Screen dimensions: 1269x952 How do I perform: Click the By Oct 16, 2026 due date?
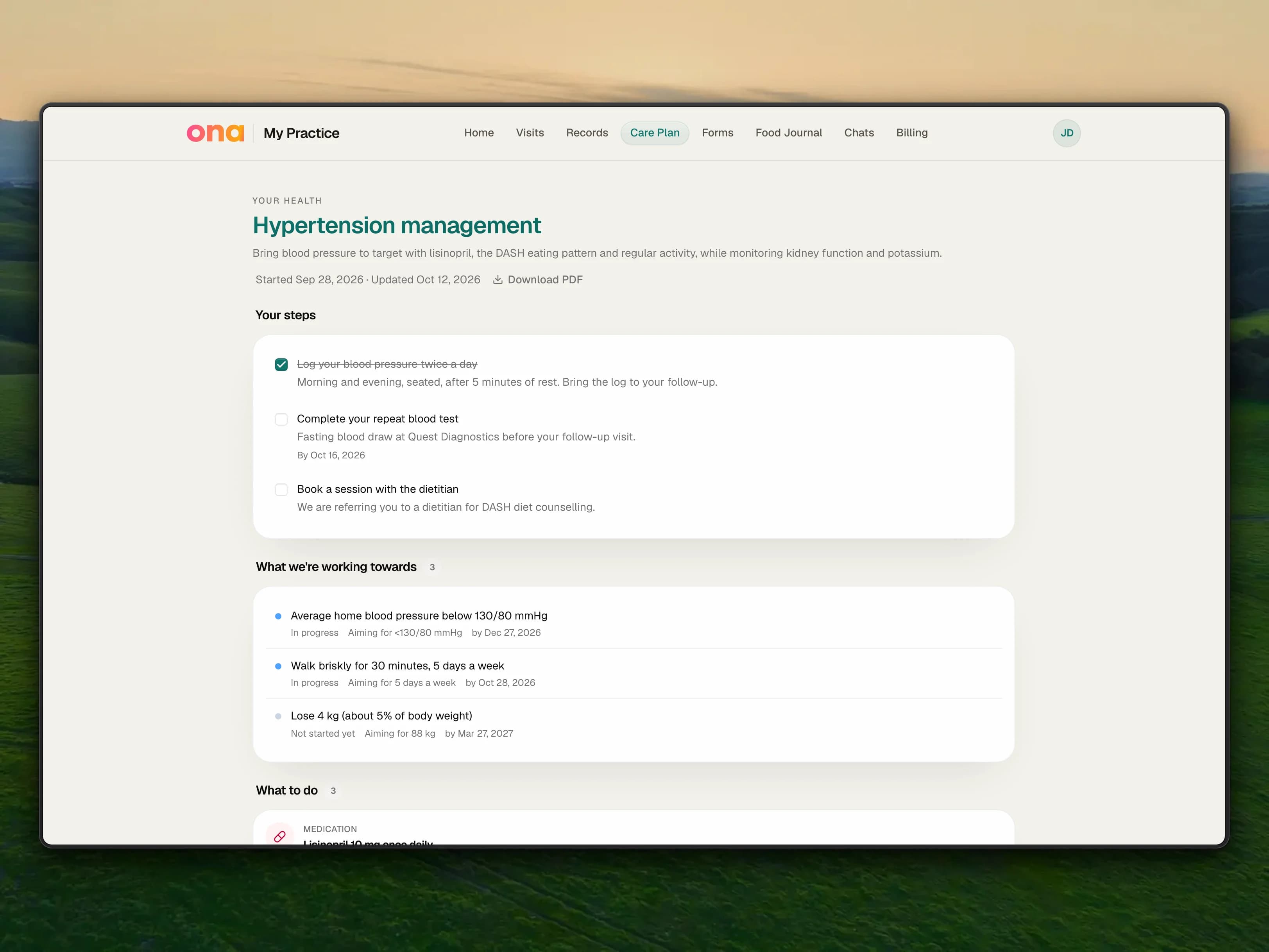tap(331, 455)
